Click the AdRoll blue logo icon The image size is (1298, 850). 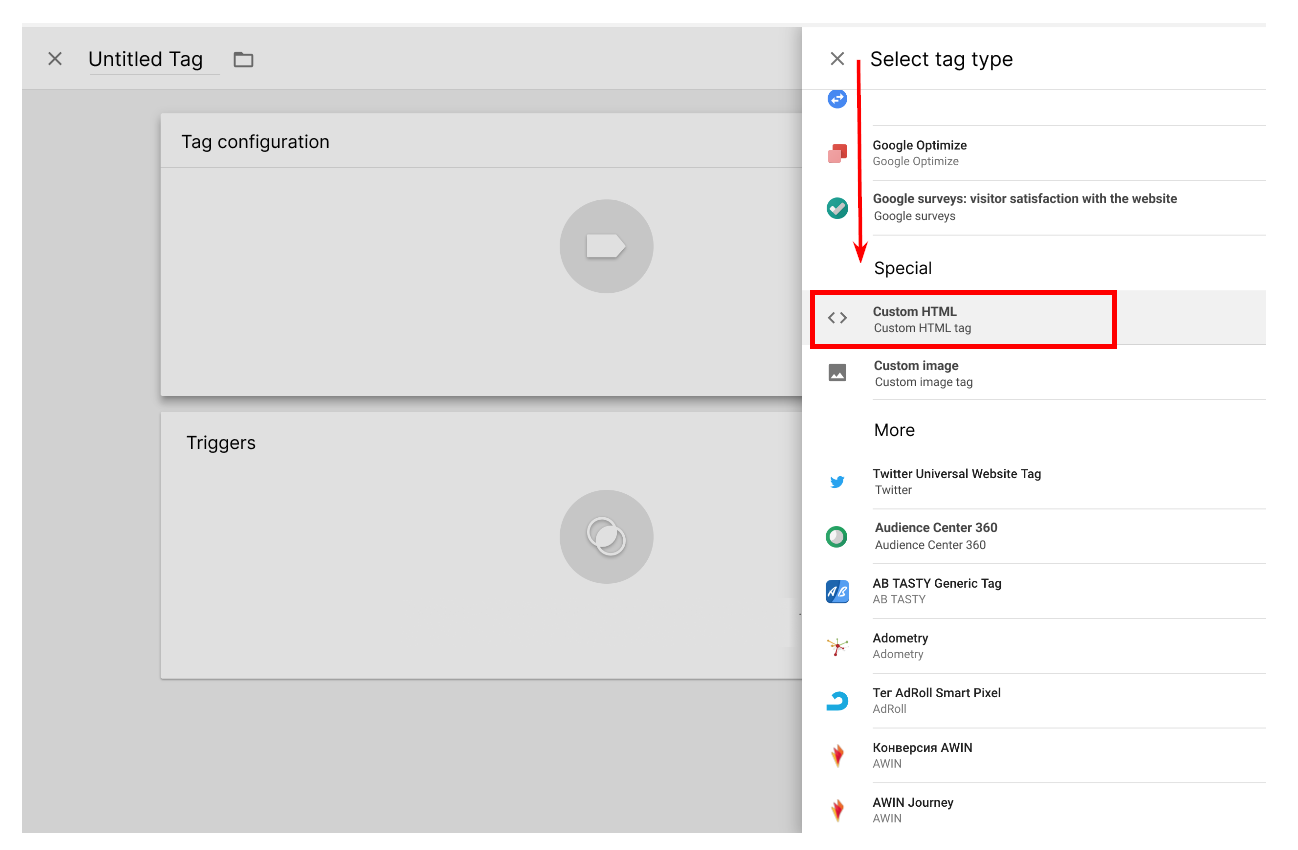(x=837, y=701)
